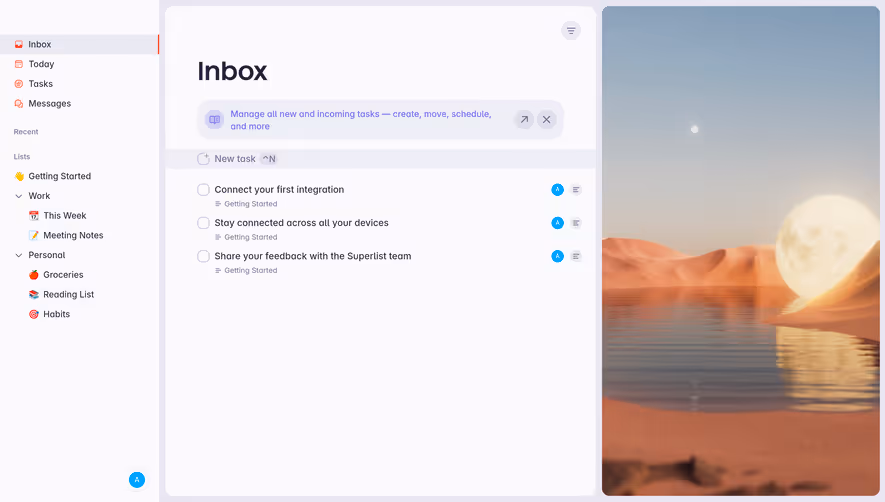885x502 pixels.
Task: Complete the Connect your first integration task
Action: pyautogui.click(x=203, y=190)
